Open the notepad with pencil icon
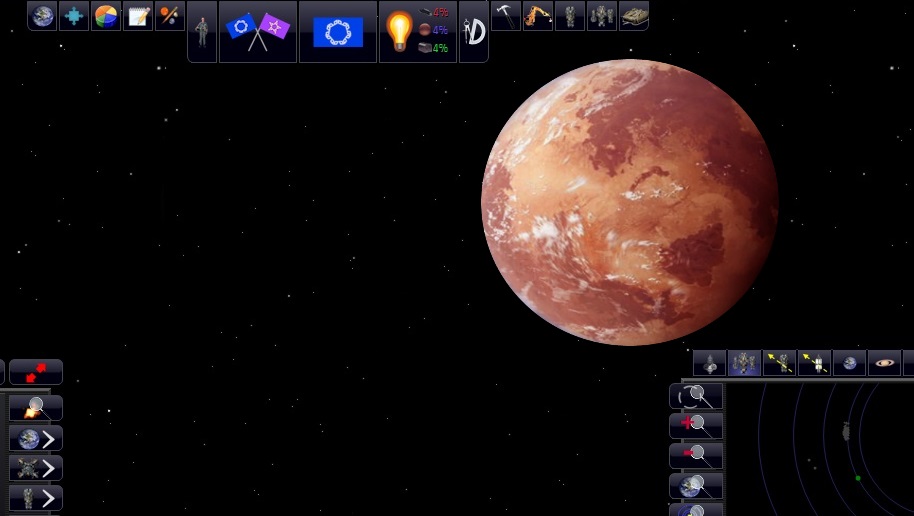914x516 pixels. tap(138, 16)
